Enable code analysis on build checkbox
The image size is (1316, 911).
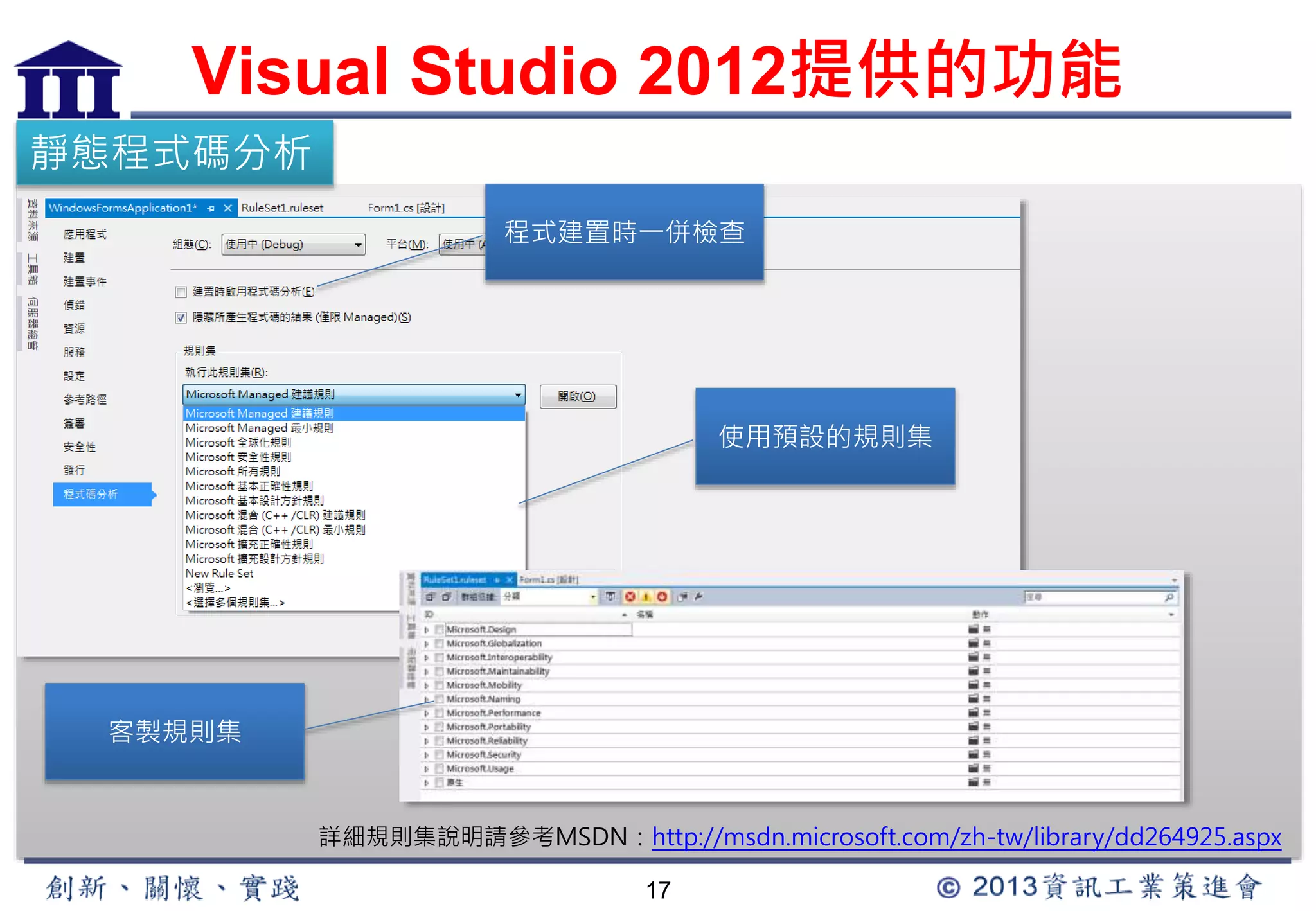click(181, 292)
